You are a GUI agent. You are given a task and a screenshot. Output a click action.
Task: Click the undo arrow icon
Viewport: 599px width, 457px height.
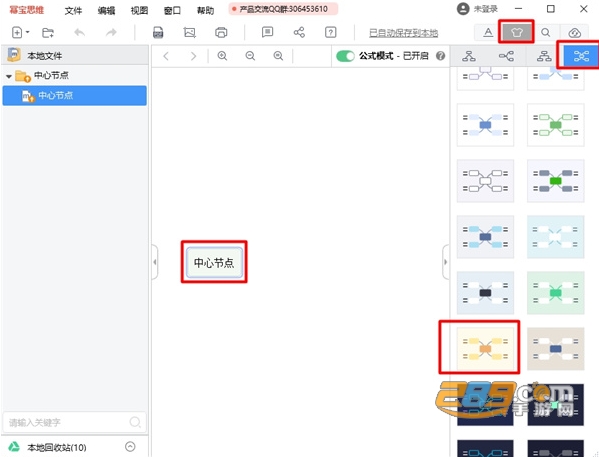coord(79,32)
